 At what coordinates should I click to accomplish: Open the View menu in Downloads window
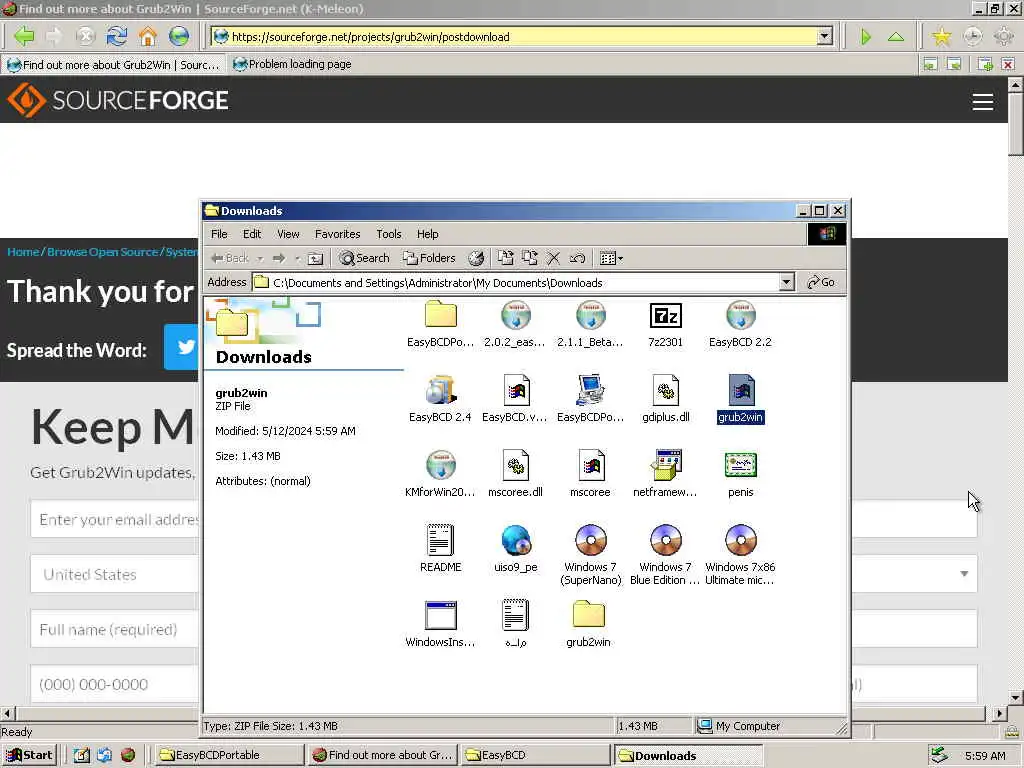[x=288, y=234]
